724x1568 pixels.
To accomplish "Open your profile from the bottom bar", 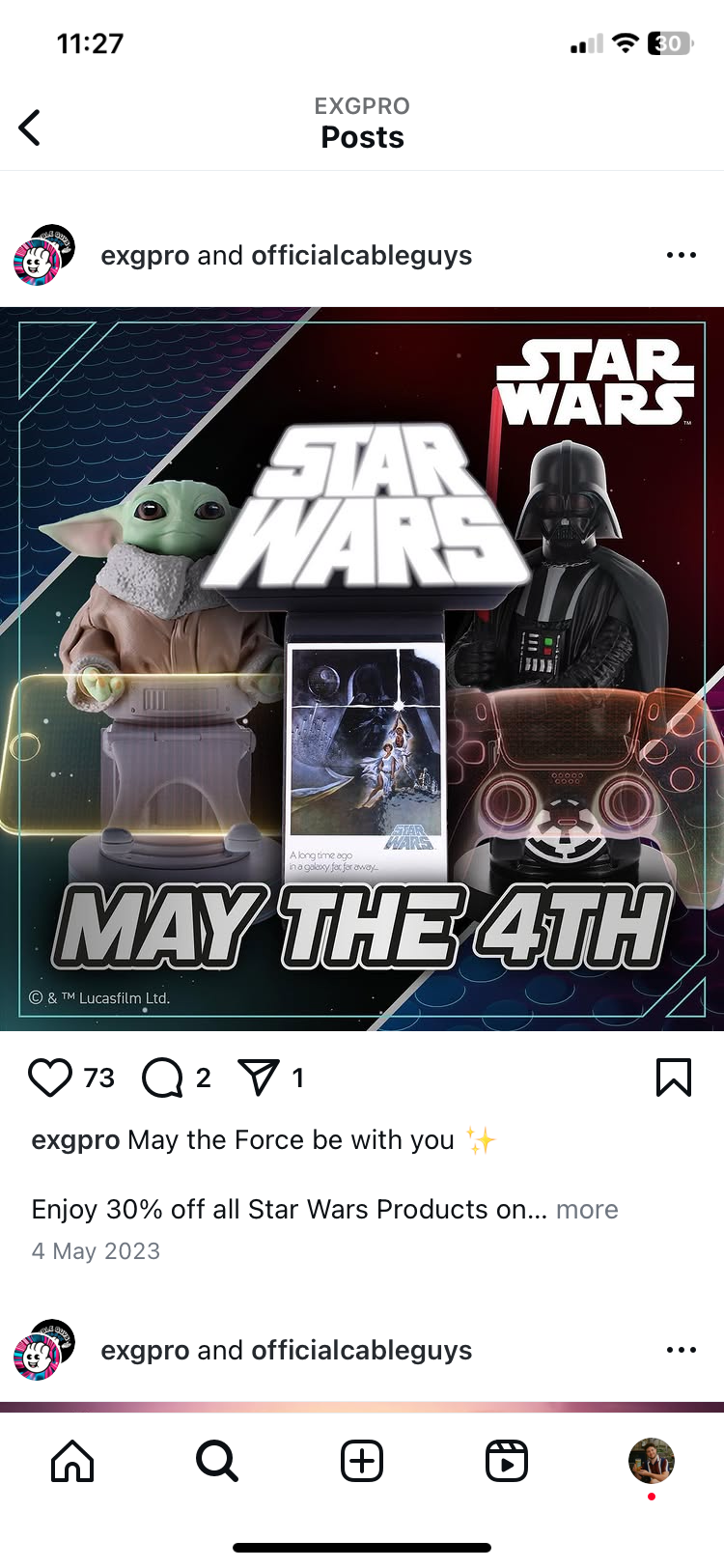I will (652, 1461).
